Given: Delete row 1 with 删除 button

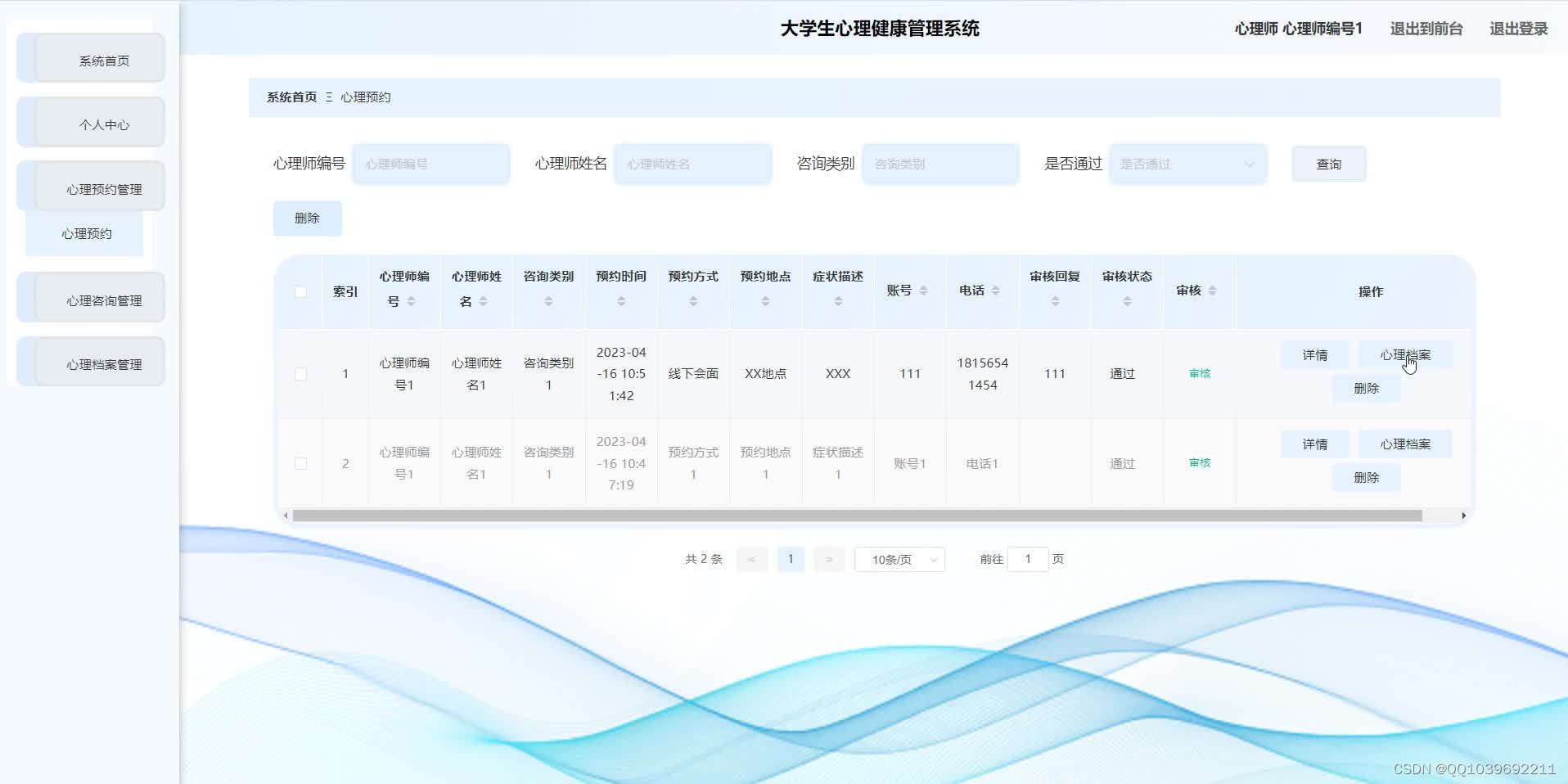Looking at the screenshot, I should (1366, 389).
